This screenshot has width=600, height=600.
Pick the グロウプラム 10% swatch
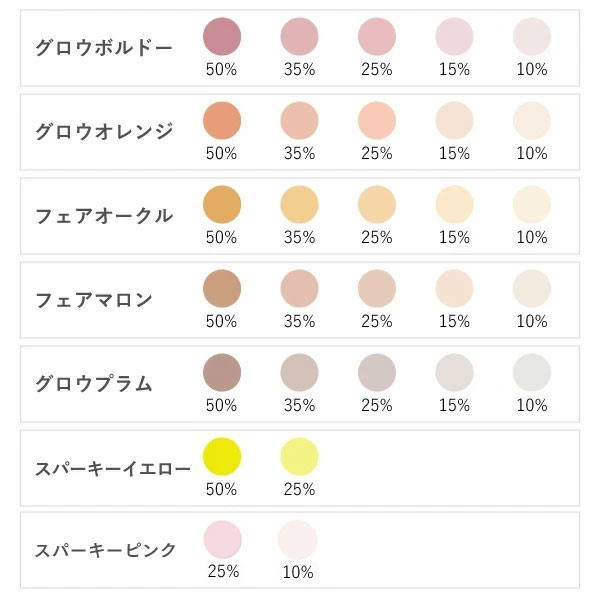tap(532, 372)
